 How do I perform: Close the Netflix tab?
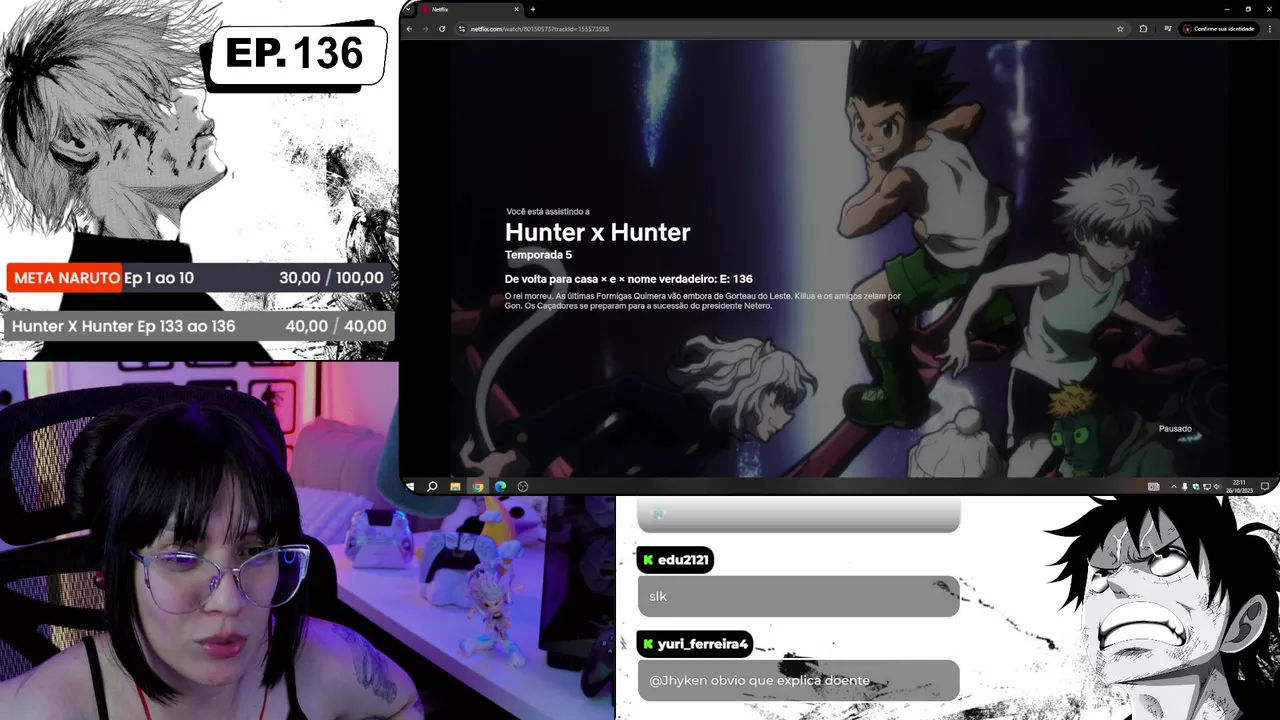pos(516,9)
